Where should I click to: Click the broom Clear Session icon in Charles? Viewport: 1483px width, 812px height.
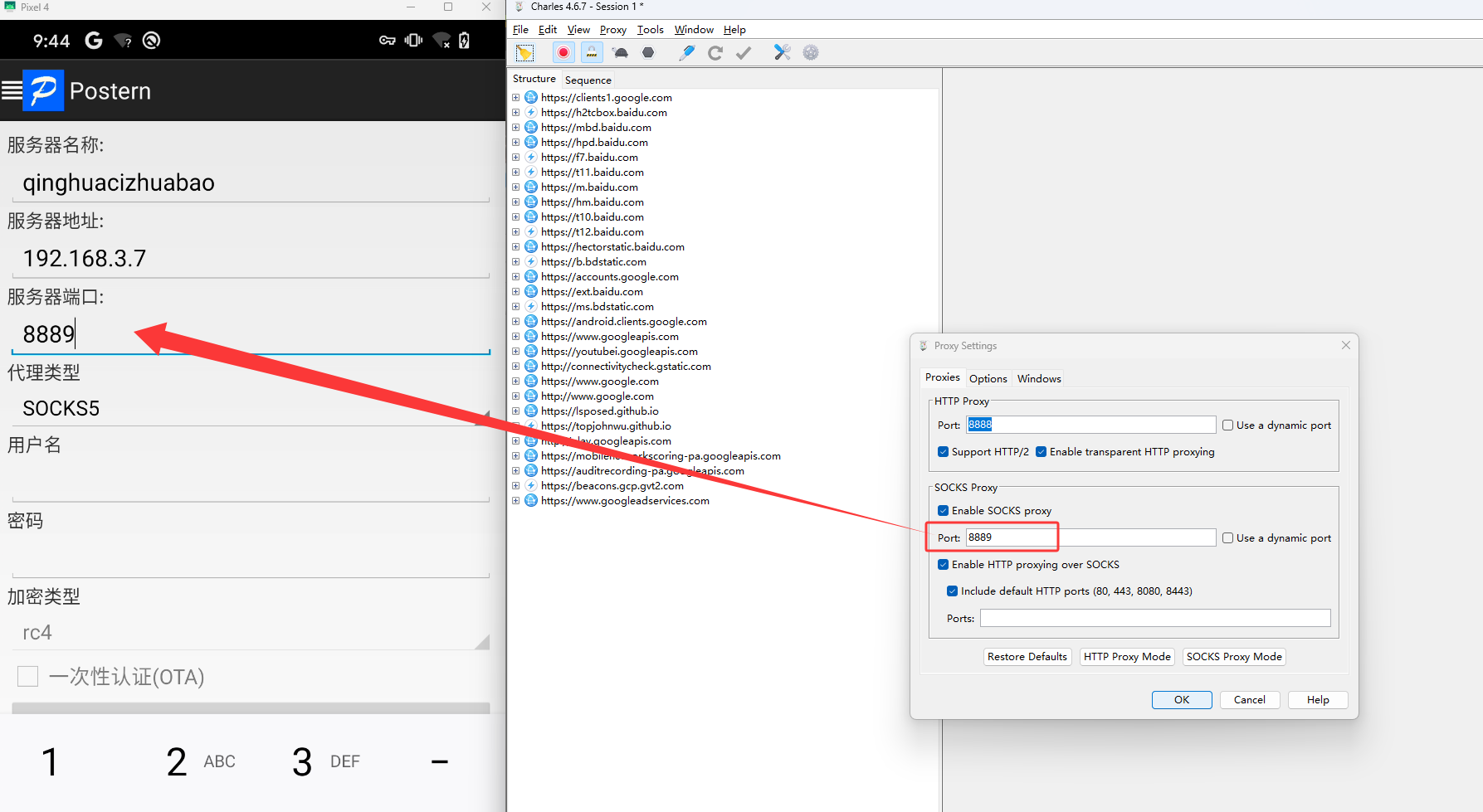point(524,53)
